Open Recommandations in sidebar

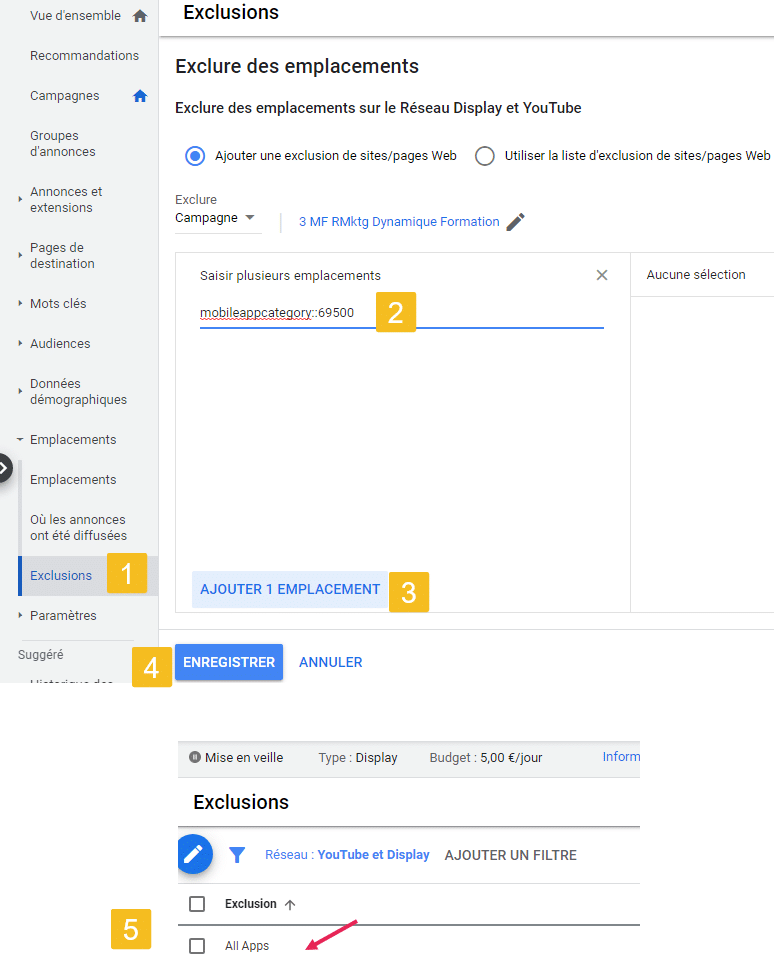[84, 56]
